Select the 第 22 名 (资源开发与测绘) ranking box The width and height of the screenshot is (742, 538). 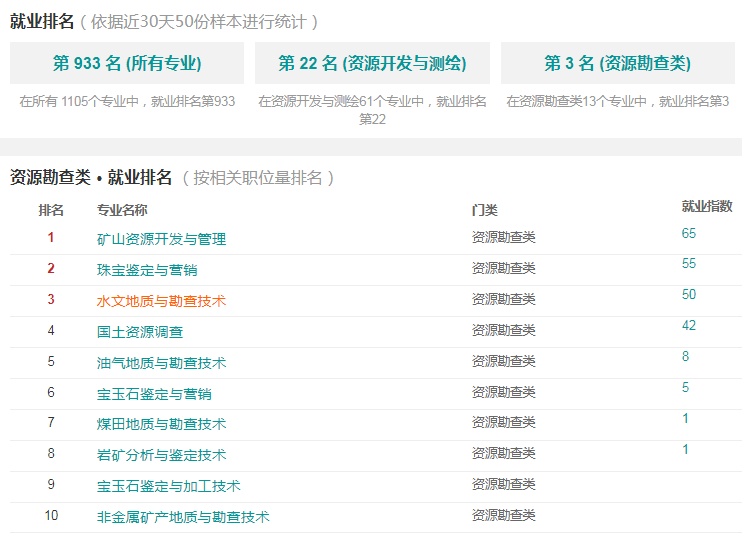(x=372, y=63)
